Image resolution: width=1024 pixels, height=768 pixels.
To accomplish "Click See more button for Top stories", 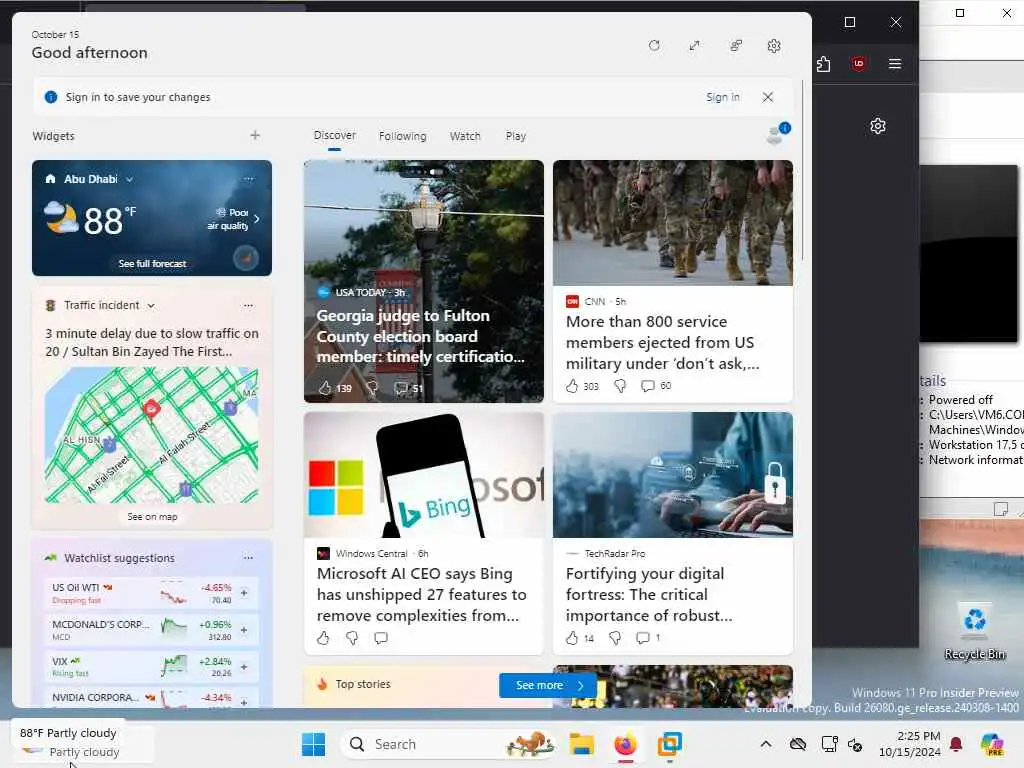I will click(548, 685).
